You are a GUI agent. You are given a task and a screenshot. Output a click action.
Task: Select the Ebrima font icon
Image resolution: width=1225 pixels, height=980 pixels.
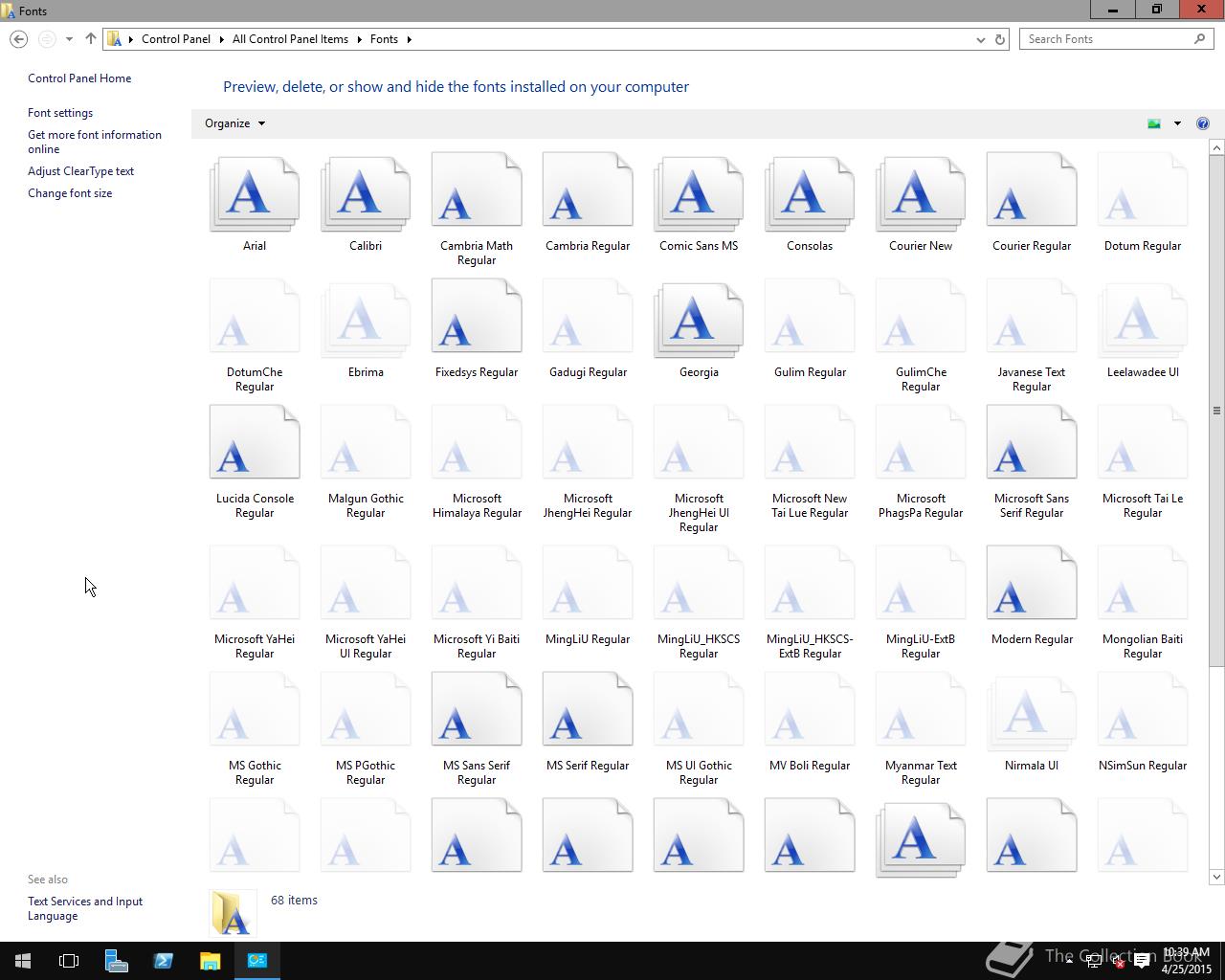(366, 321)
